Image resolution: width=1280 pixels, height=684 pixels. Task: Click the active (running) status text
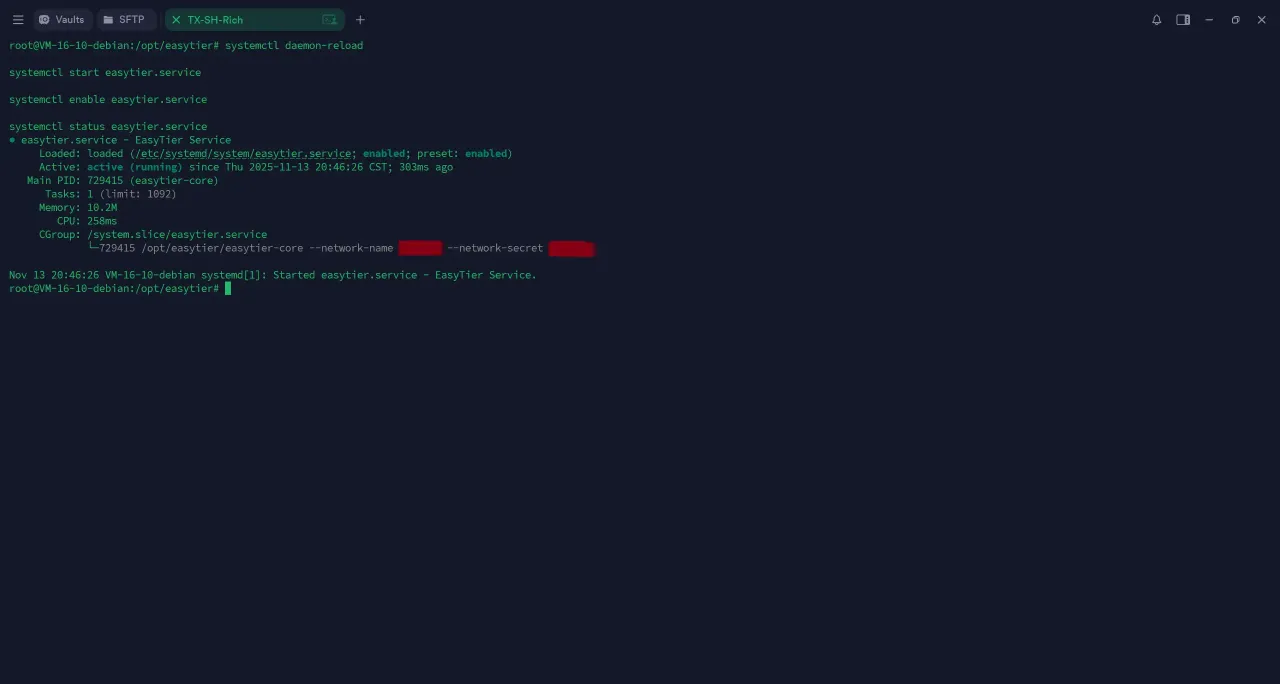[135, 167]
